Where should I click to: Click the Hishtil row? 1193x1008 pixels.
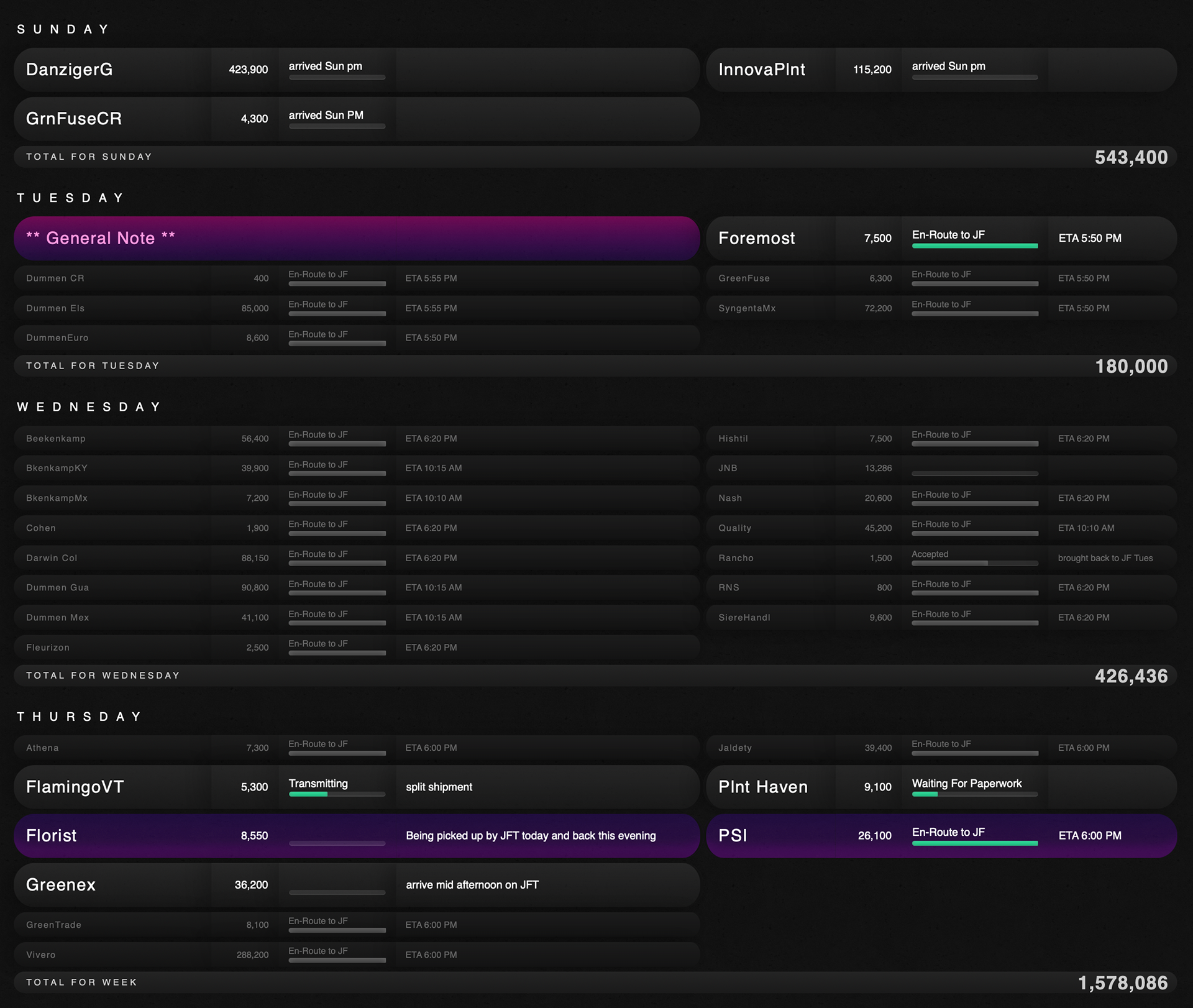point(941,439)
